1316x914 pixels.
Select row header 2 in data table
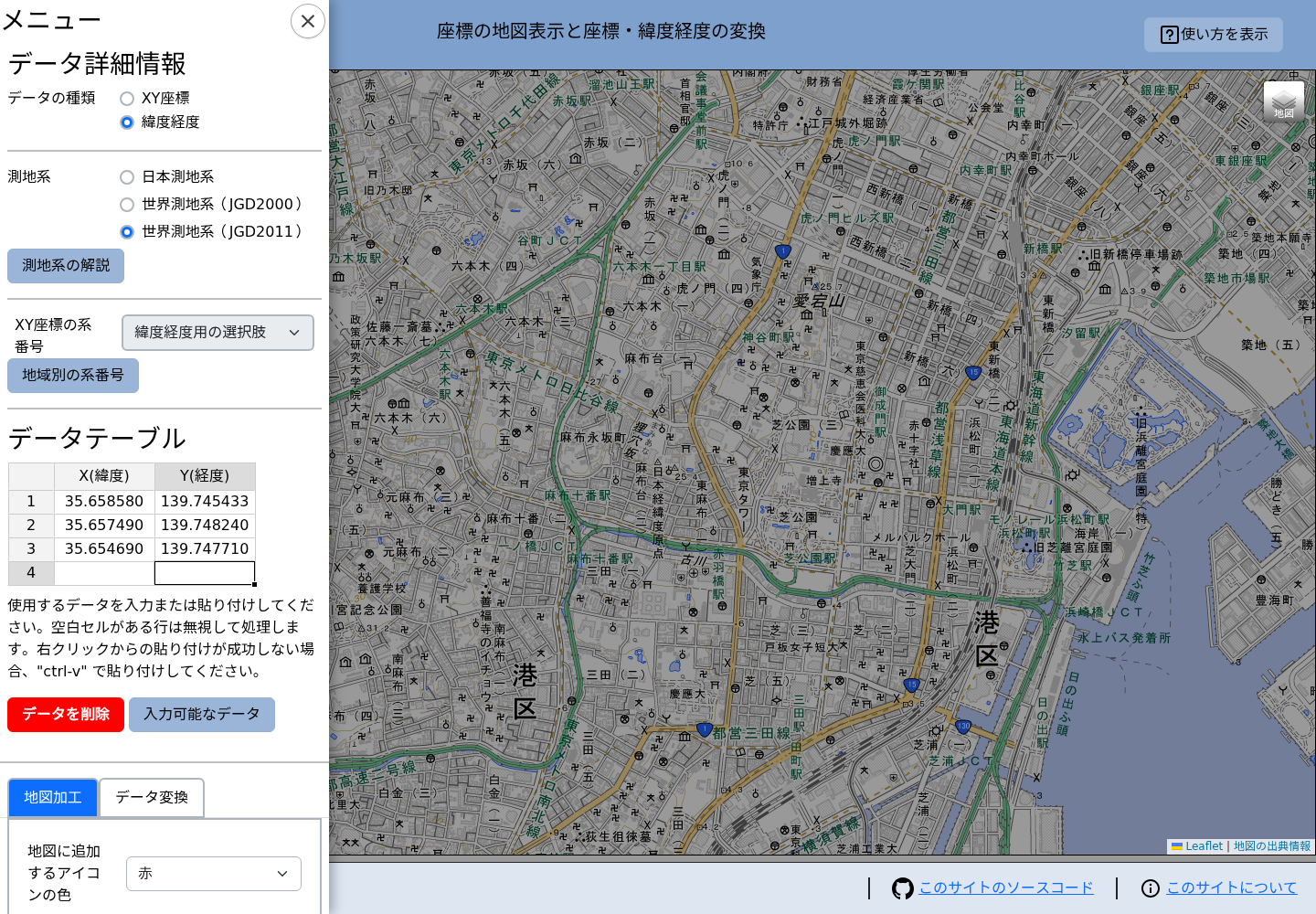[31, 526]
